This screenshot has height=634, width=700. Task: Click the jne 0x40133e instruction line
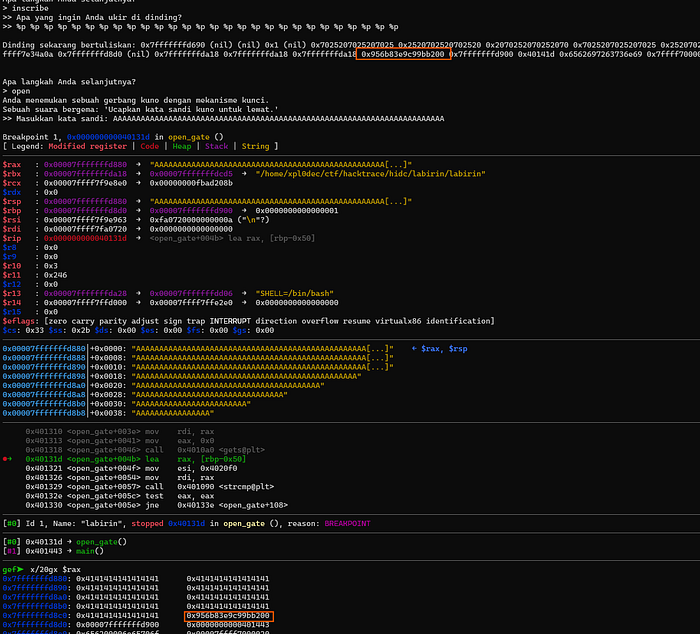(x=157, y=505)
